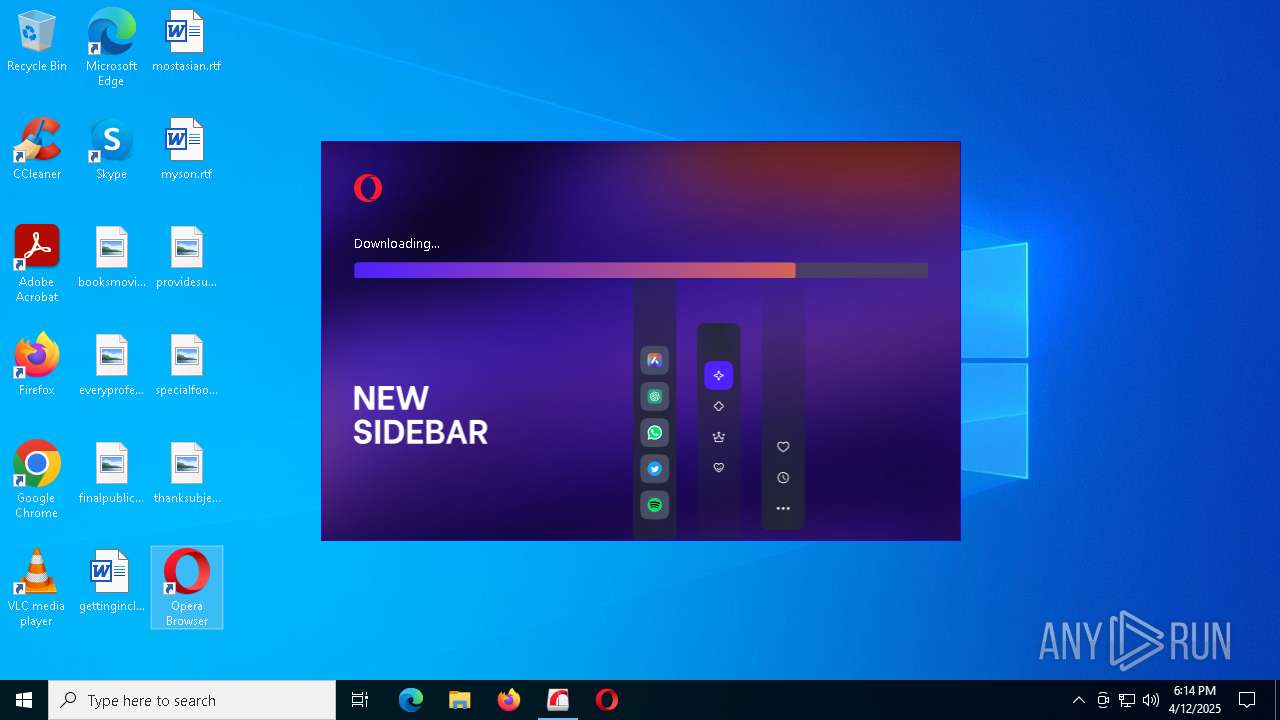Image resolution: width=1280 pixels, height=720 pixels.
Task: Select Google Chrome desktop shortcut
Action: (x=37, y=480)
